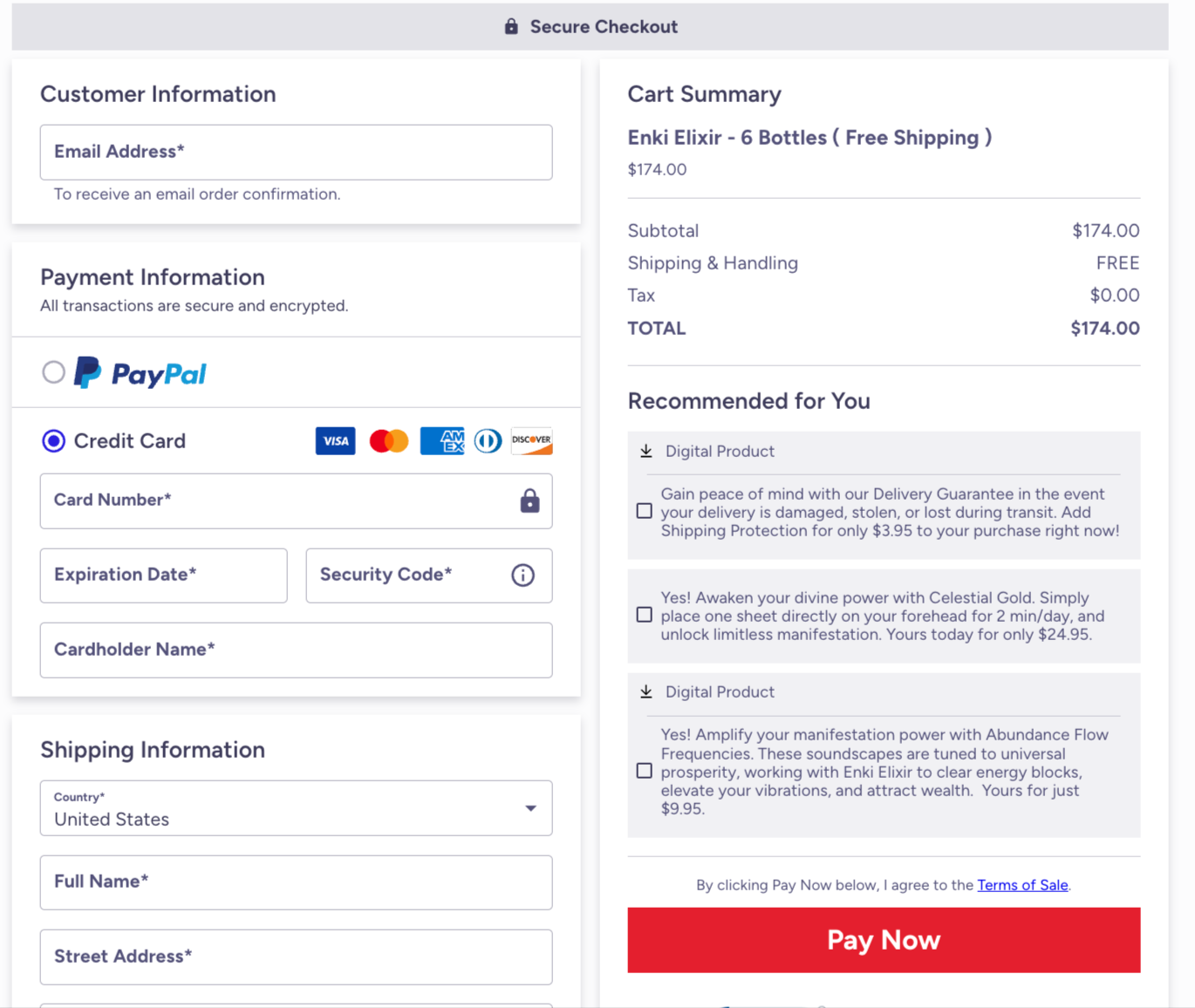The image size is (1195, 1008).
Task: Open the Terms of Sale link
Action: (1022, 885)
